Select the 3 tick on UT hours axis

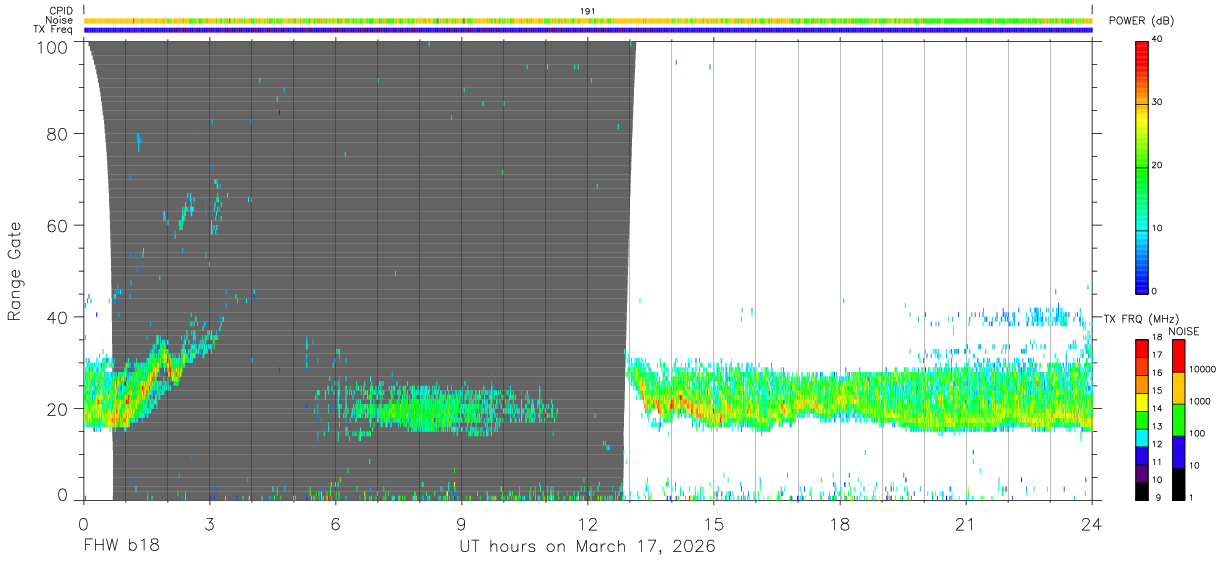[210, 523]
